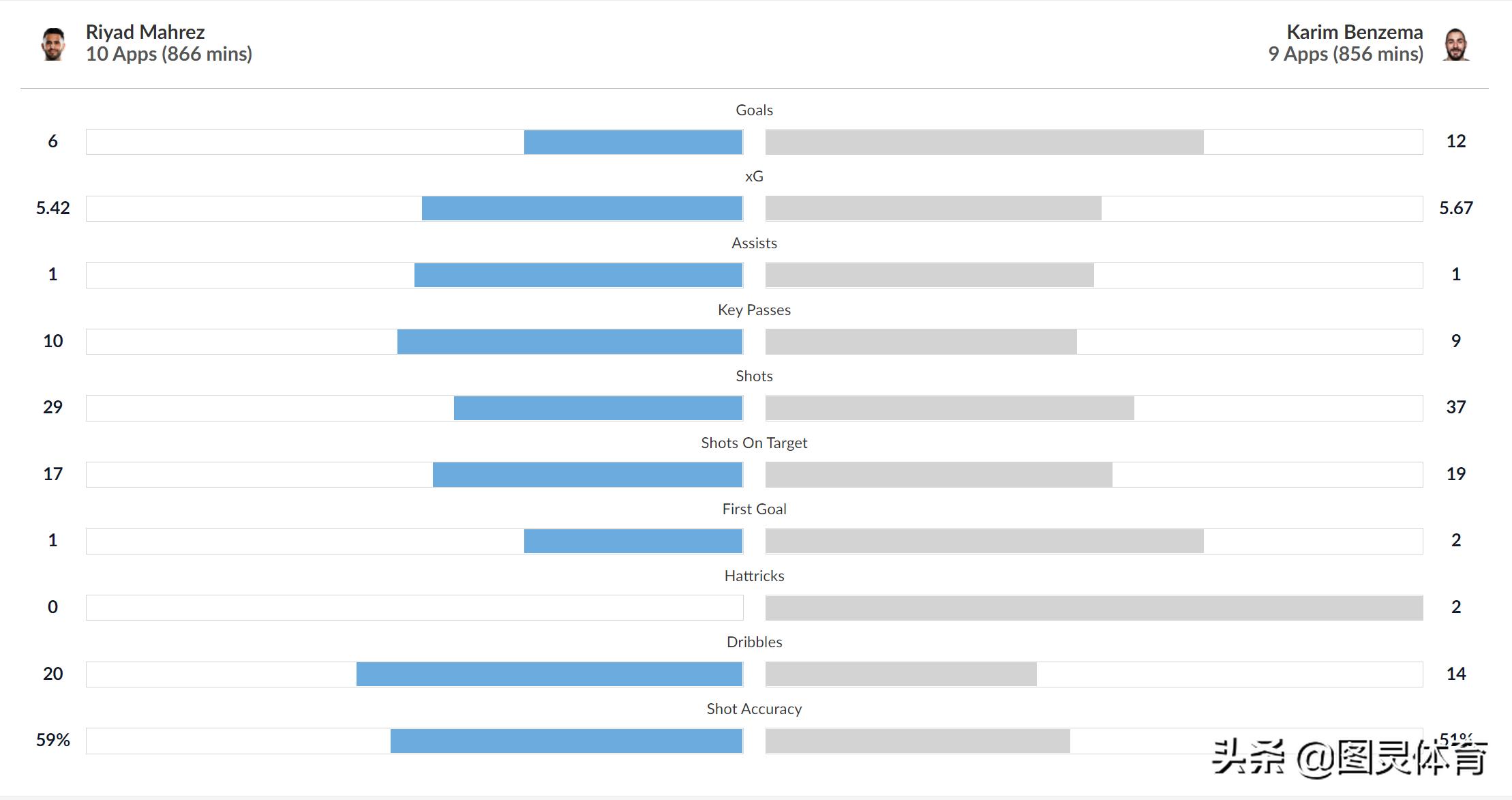Open the Karim Benzema name link

click(x=1355, y=32)
